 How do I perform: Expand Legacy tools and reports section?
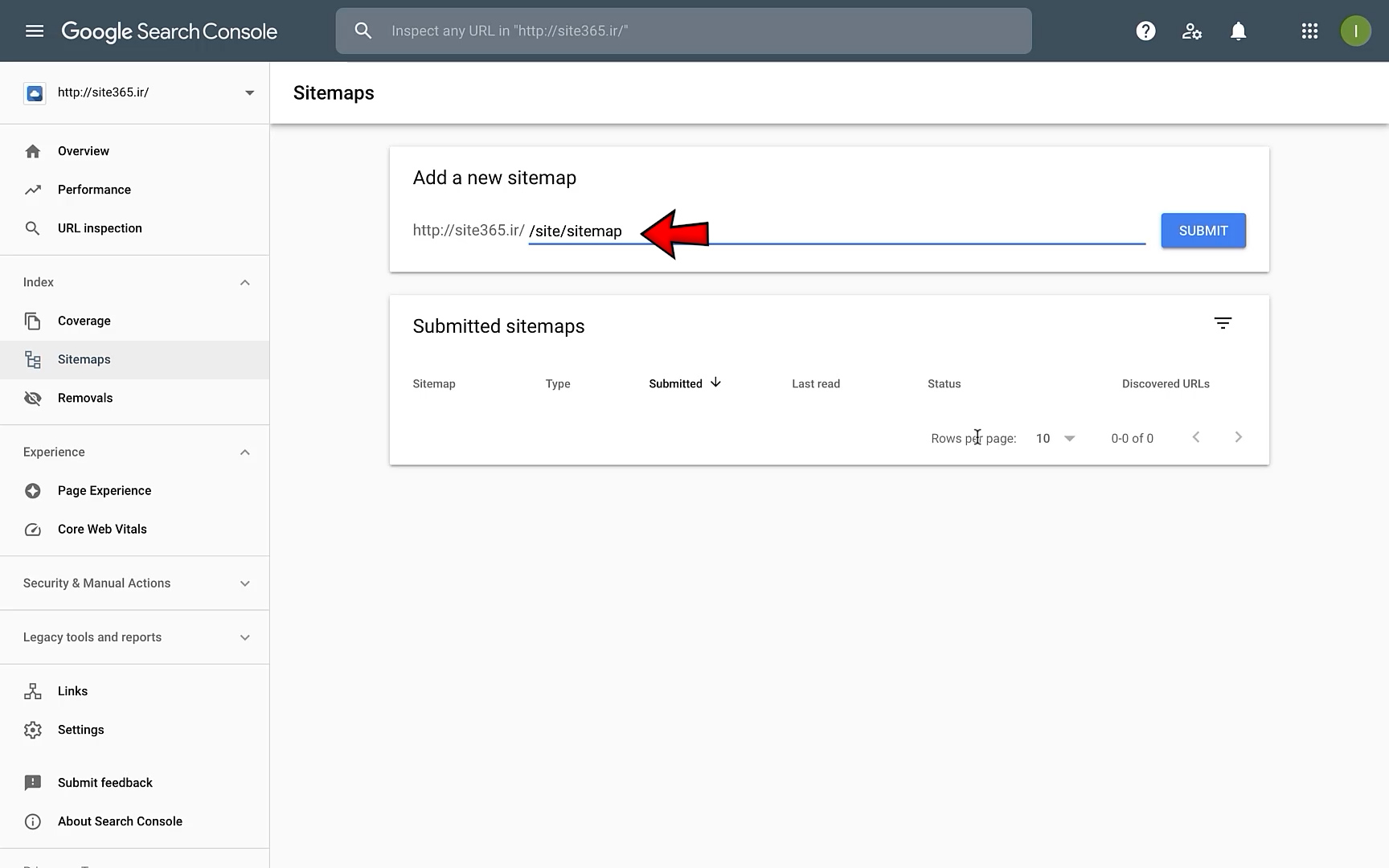245,637
